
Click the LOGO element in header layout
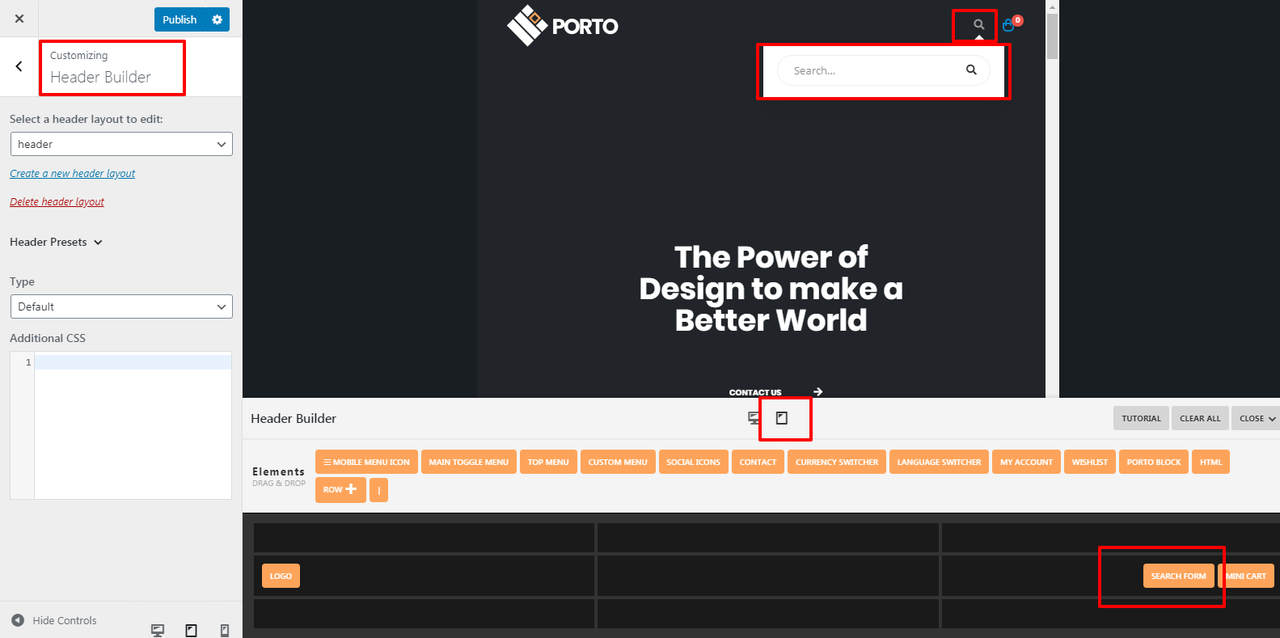tap(281, 576)
